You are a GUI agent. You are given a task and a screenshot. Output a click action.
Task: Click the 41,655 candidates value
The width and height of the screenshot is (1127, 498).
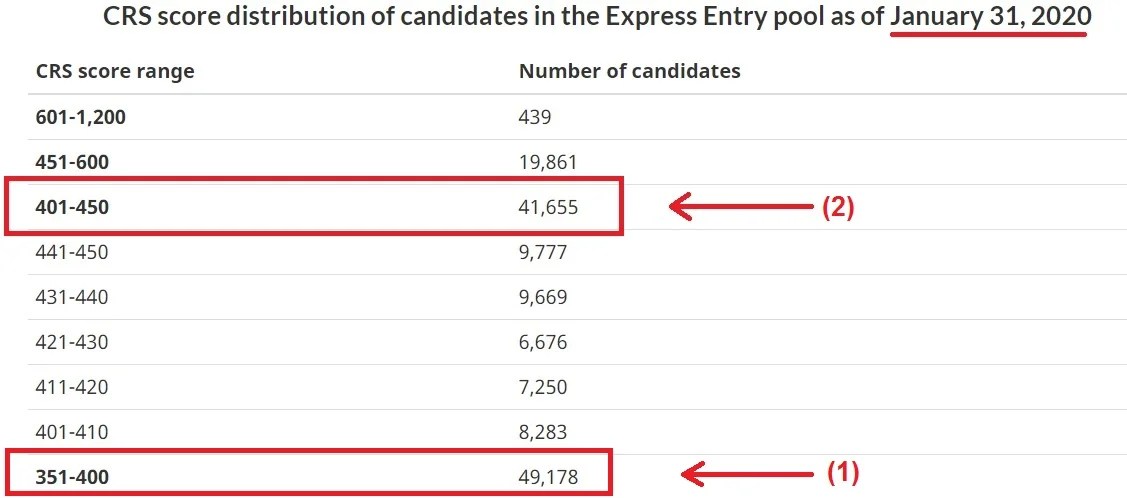(x=548, y=207)
